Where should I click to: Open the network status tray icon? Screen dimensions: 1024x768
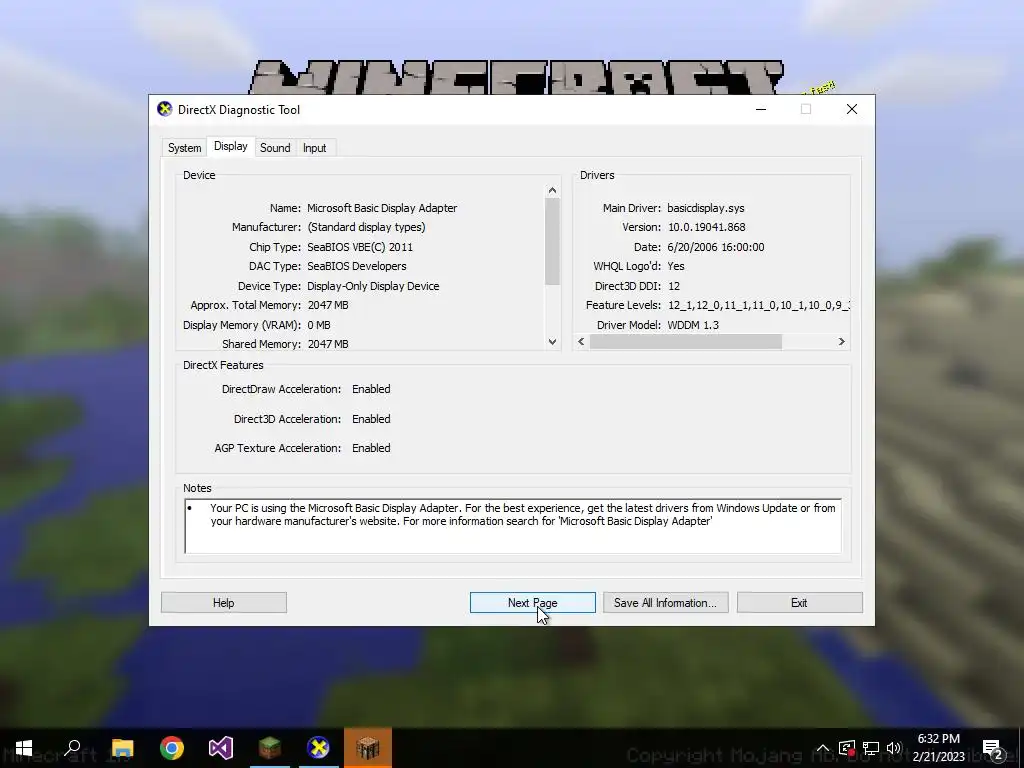871,748
